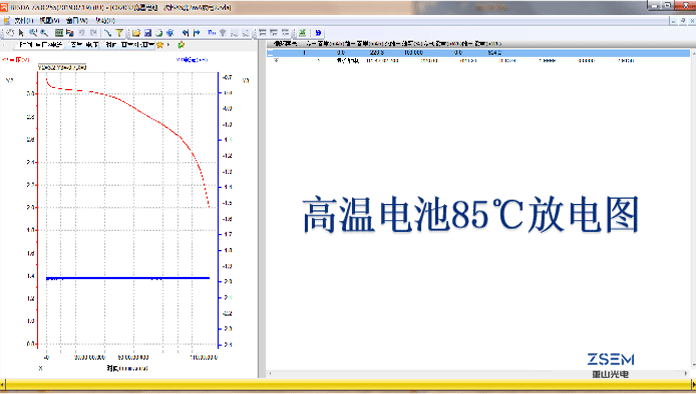Click the diagonal line drawing tool icon

[x=107, y=33]
